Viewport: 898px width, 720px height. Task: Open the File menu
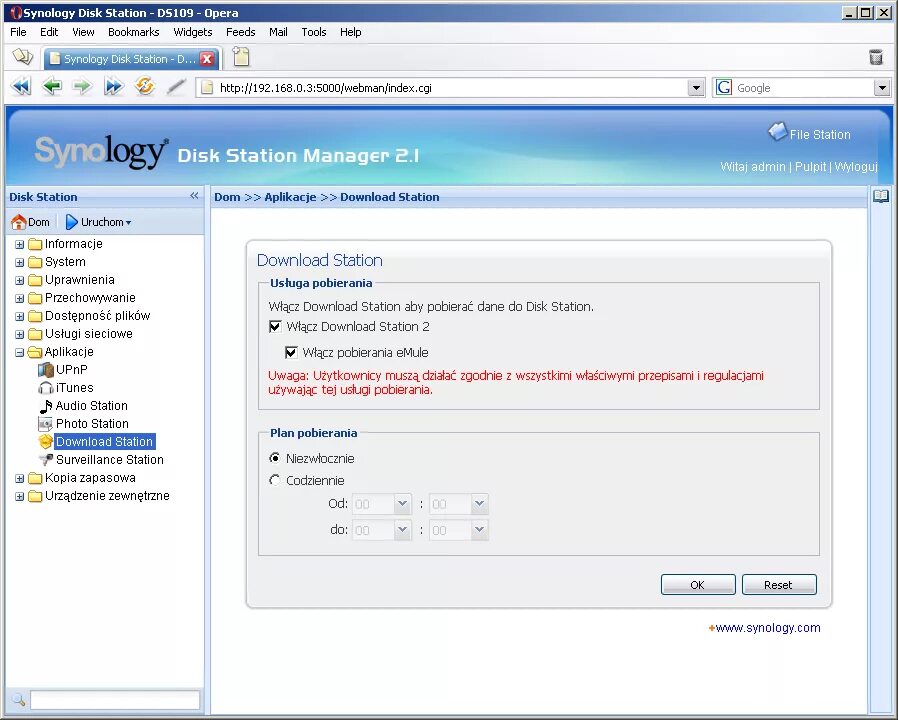(x=18, y=32)
